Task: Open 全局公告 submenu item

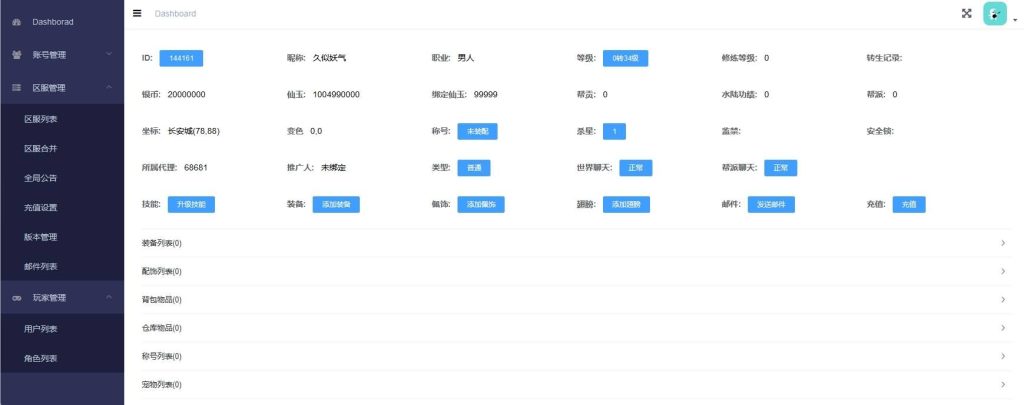Action: [62, 178]
